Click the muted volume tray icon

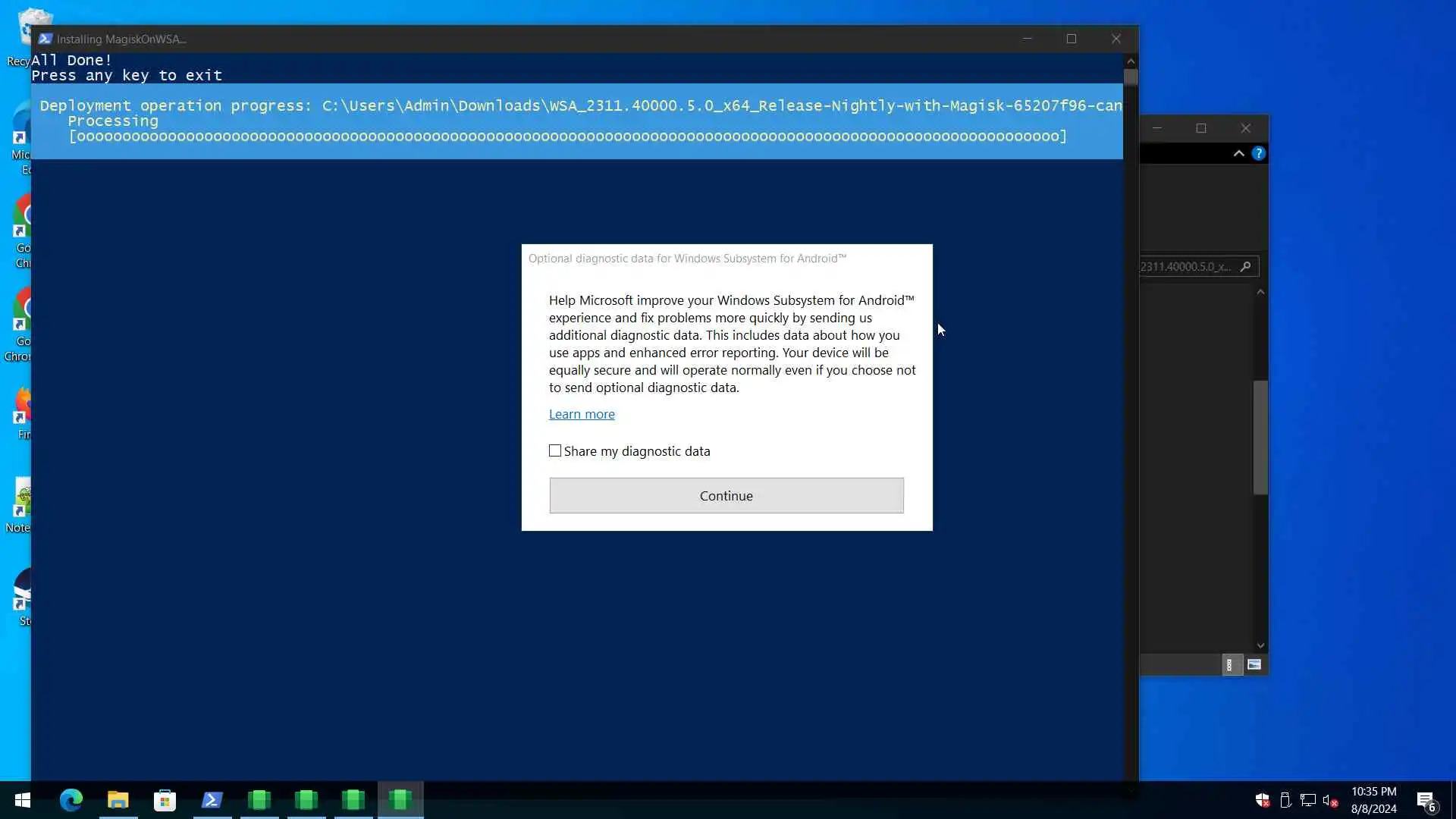pyautogui.click(x=1330, y=800)
